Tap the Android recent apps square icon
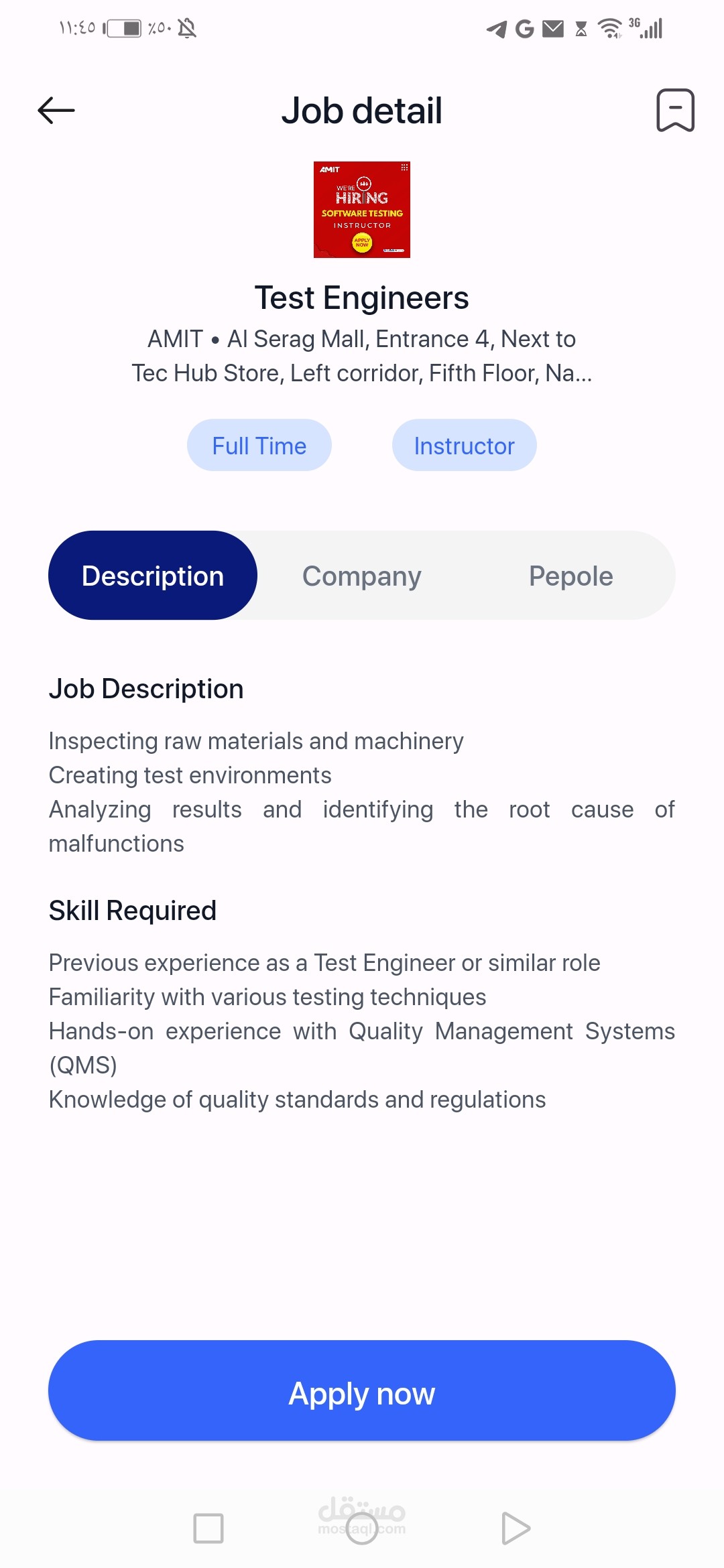 point(208,1528)
